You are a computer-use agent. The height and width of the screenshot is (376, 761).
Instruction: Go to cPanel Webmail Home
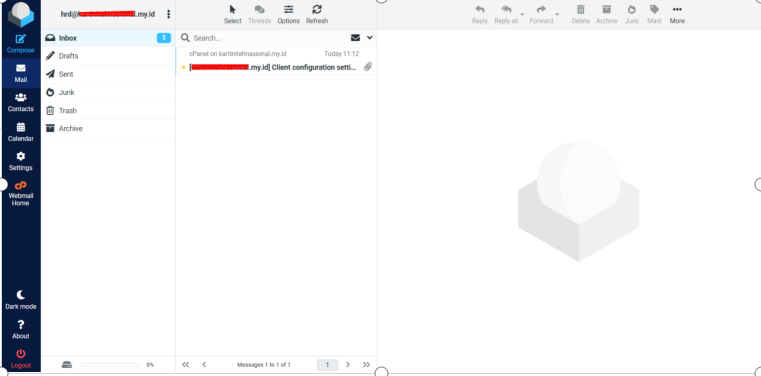coord(20,193)
